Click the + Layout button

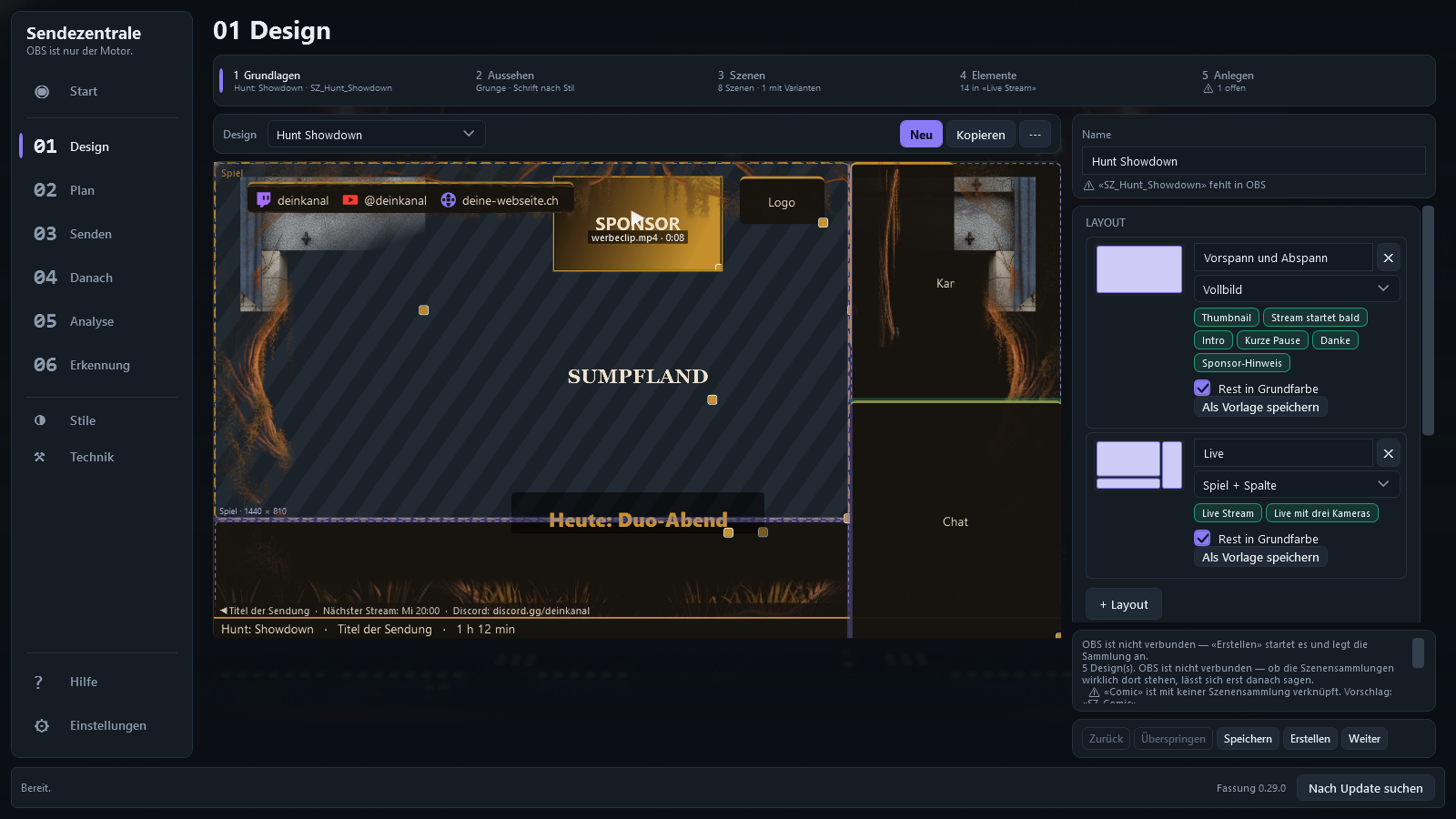[1123, 604]
